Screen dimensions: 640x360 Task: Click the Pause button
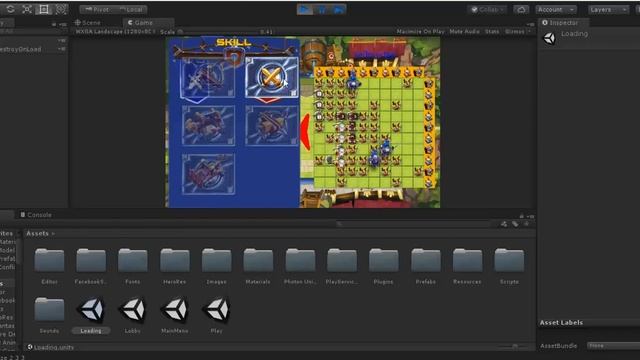click(322, 9)
